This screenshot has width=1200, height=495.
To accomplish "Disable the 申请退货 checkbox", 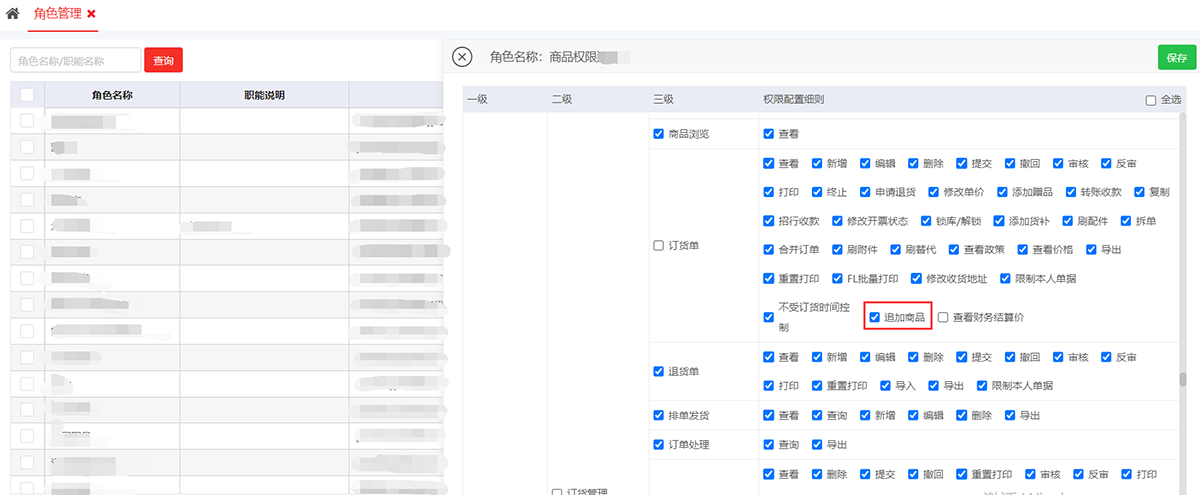I will point(866,191).
